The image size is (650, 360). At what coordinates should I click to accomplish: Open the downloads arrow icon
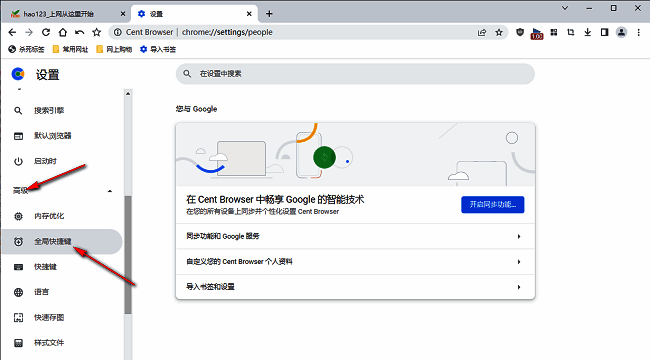[587, 32]
